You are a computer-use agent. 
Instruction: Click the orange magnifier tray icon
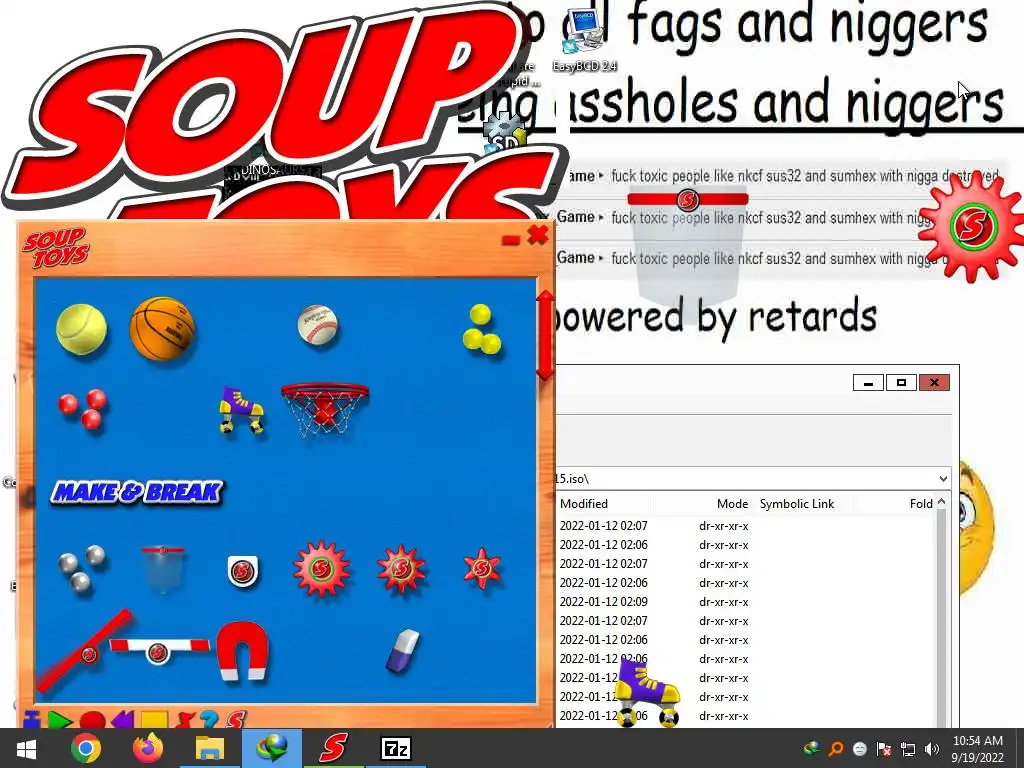836,749
